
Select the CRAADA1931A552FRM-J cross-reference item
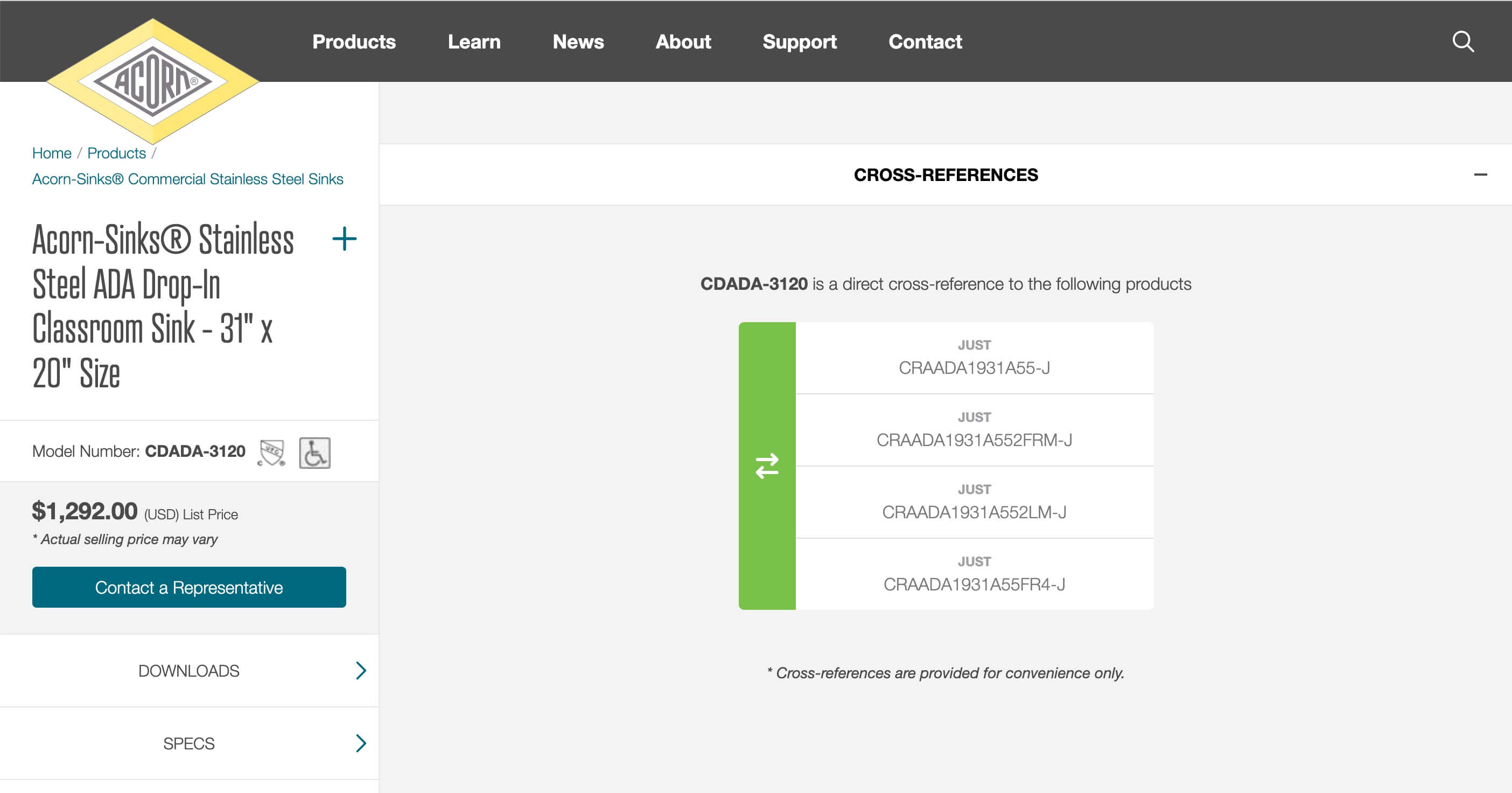pyautogui.click(x=974, y=430)
